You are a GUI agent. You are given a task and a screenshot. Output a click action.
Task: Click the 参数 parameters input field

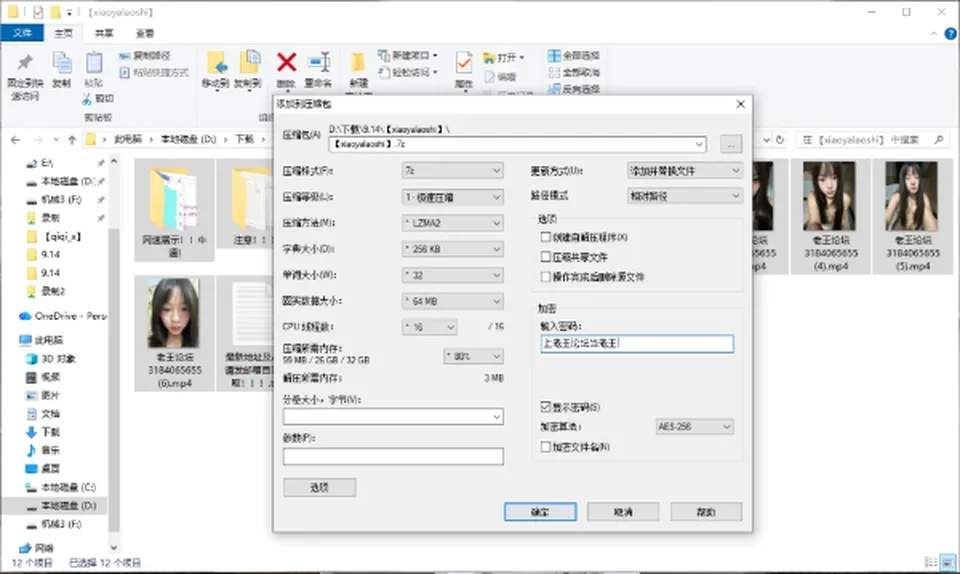pos(393,457)
